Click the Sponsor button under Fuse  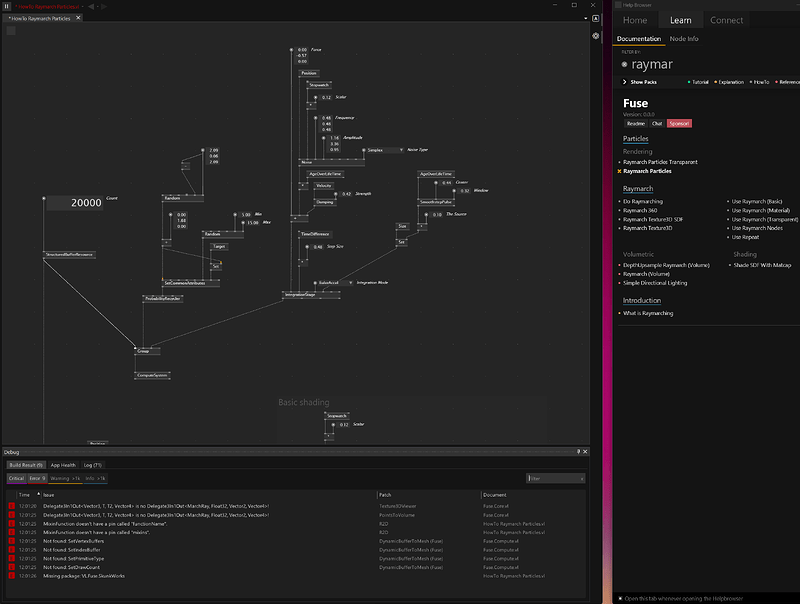point(679,123)
